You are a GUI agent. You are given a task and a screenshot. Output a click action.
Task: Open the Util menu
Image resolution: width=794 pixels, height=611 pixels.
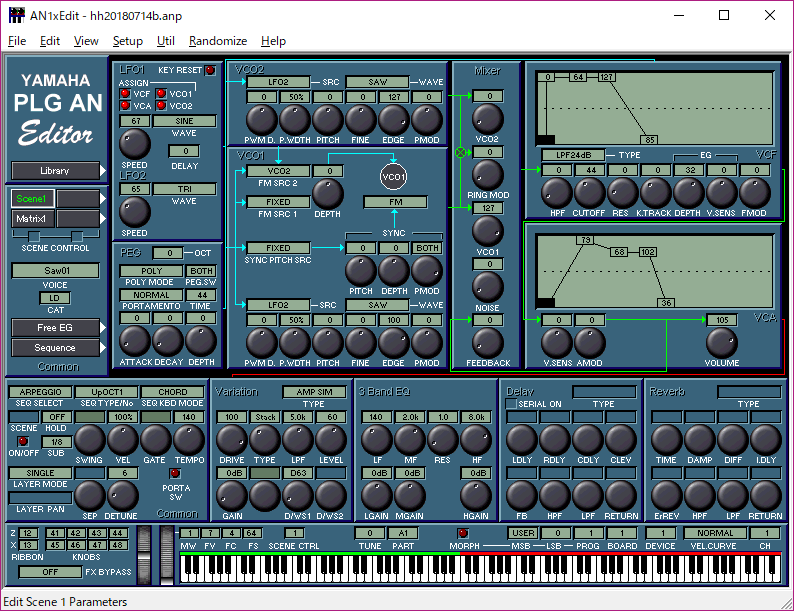pos(166,41)
